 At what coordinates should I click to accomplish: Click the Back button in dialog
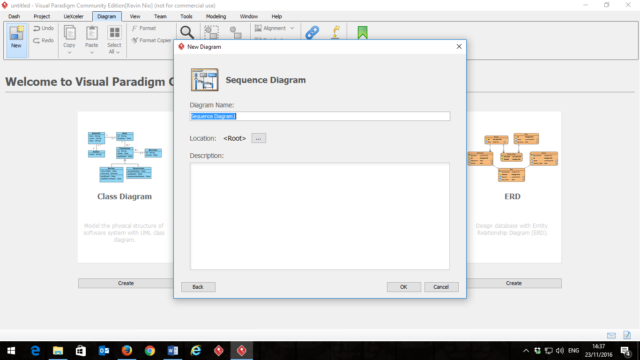(x=198, y=287)
